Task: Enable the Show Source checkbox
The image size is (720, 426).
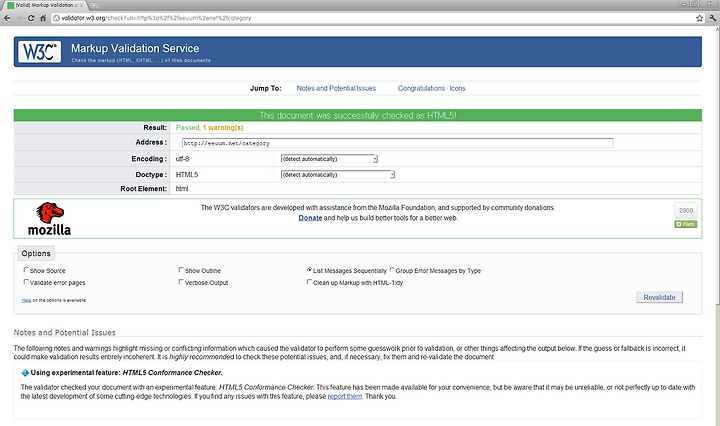Action: coord(26,270)
